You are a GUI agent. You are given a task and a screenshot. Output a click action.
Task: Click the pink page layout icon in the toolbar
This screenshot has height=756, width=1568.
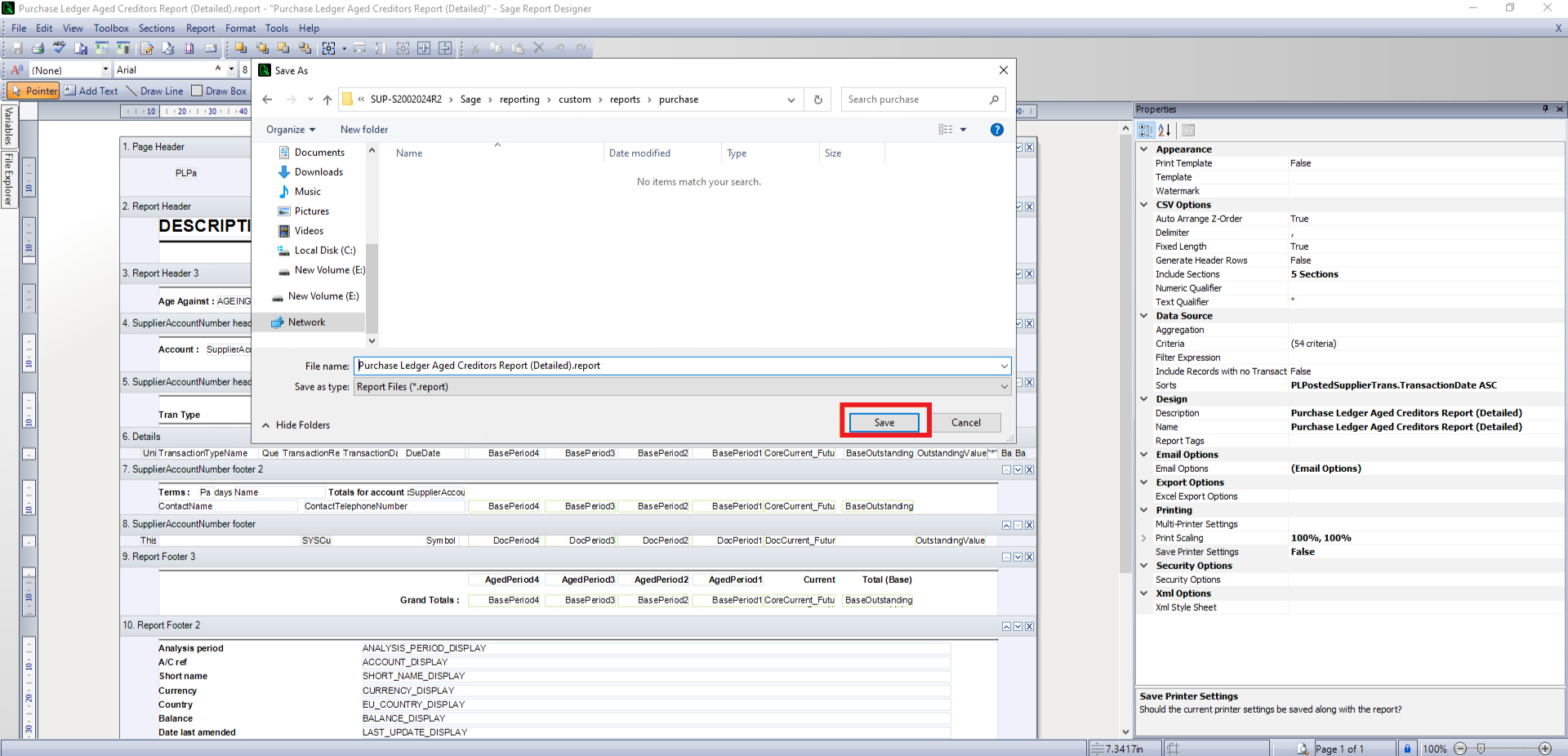pyautogui.click(x=189, y=48)
